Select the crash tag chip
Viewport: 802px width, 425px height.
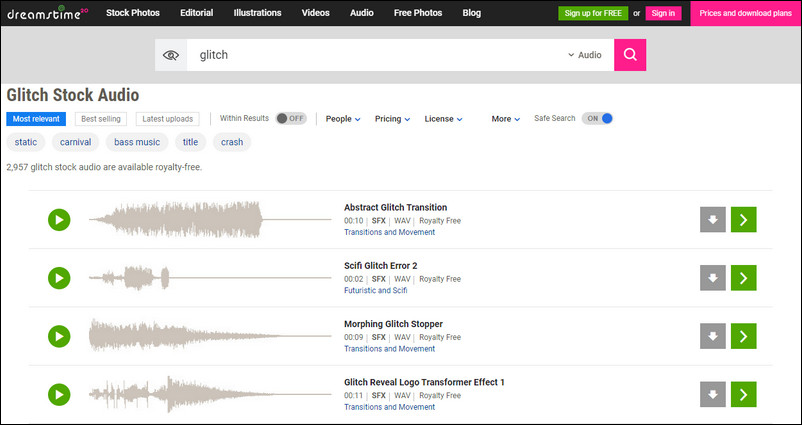pyautogui.click(x=232, y=142)
